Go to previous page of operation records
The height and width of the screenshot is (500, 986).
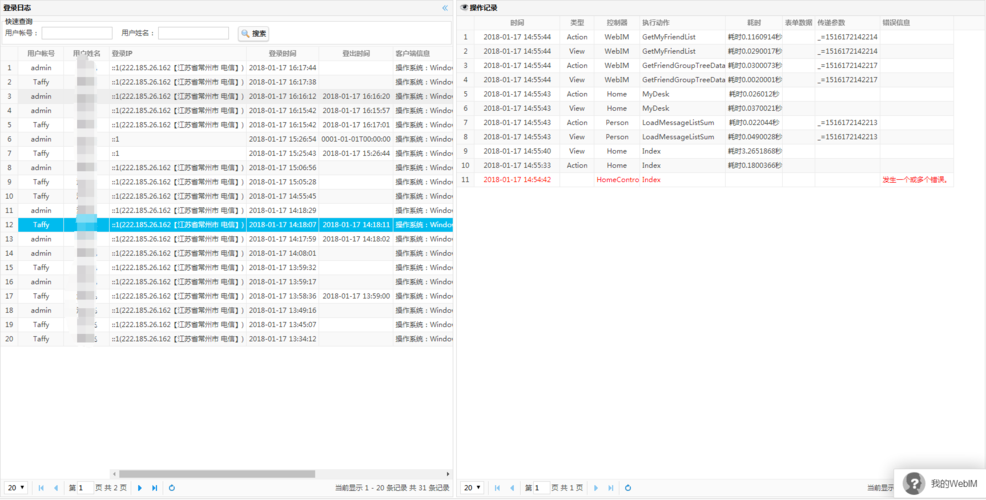point(512,487)
